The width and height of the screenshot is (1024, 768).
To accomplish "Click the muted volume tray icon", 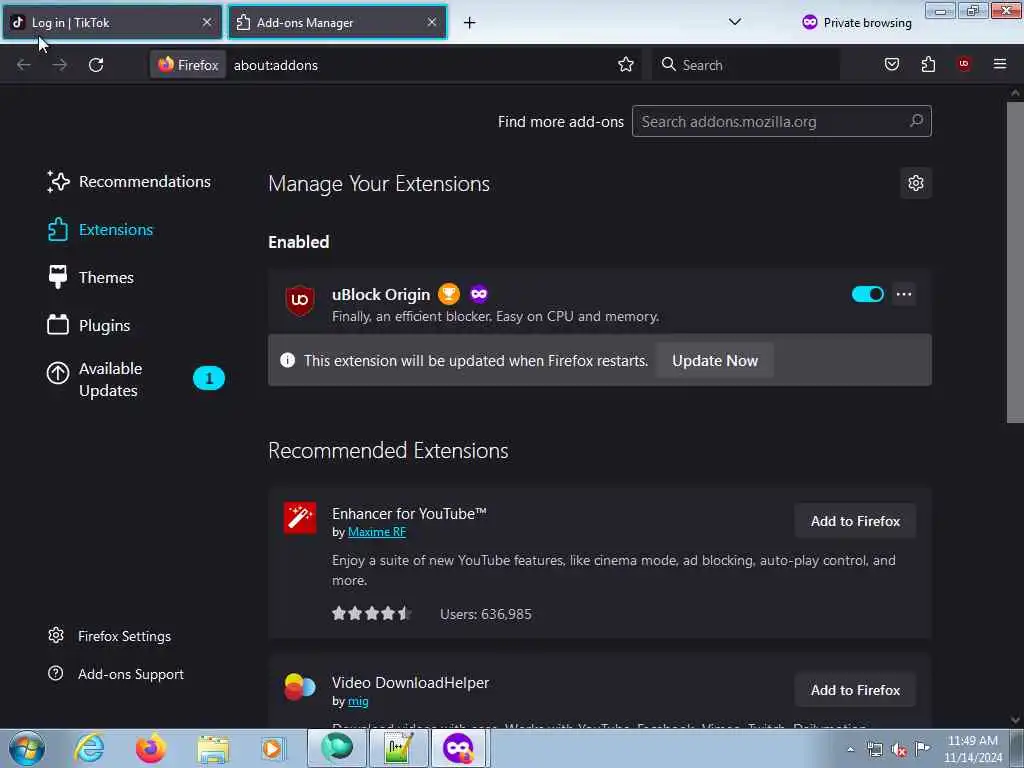I will point(899,749).
